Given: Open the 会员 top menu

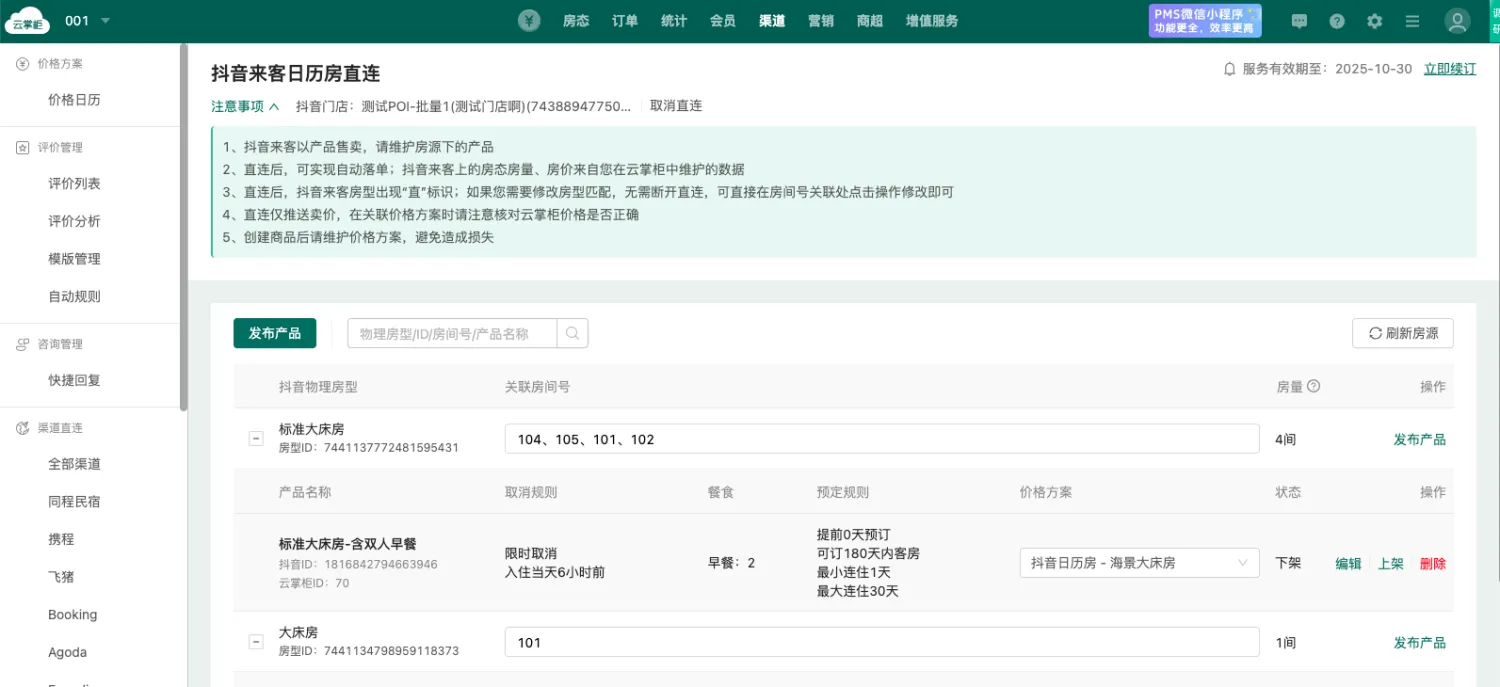Looking at the screenshot, I should point(723,21).
